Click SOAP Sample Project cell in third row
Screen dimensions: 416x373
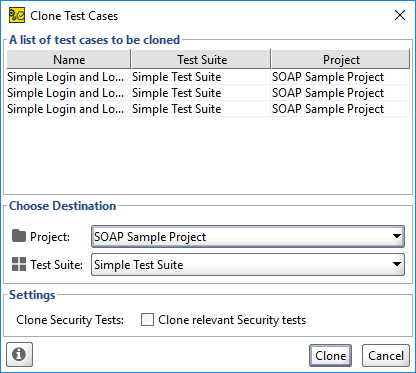click(340, 109)
